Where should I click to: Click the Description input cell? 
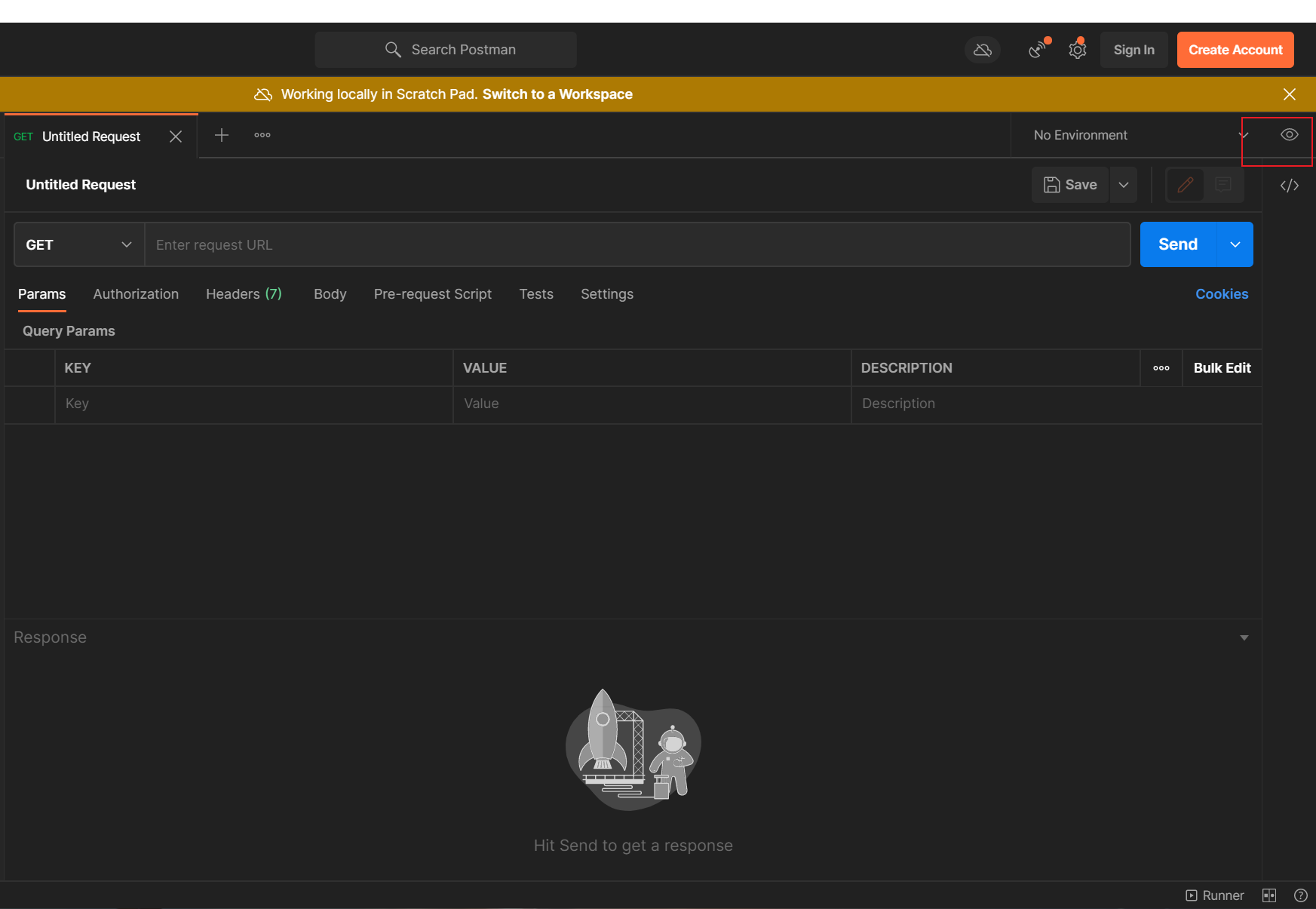tap(1056, 404)
